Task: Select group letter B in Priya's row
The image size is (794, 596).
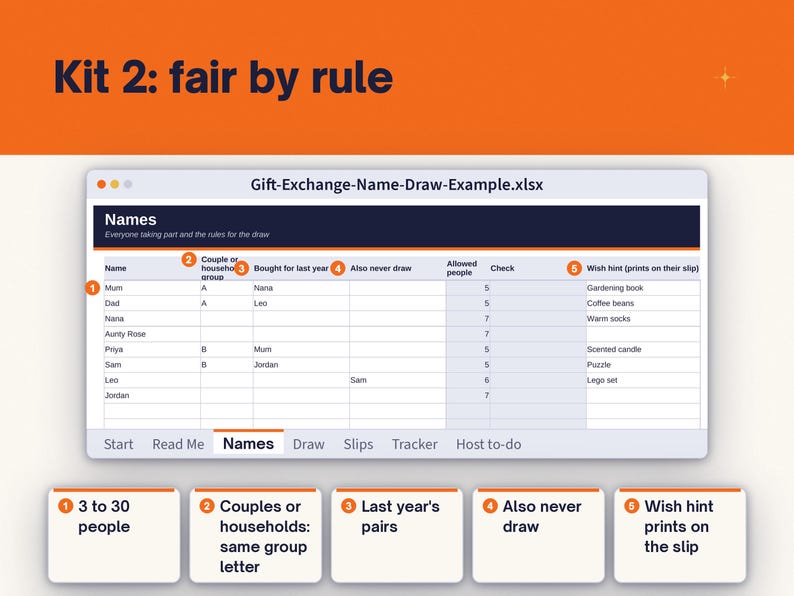Action: (x=227, y=349)
